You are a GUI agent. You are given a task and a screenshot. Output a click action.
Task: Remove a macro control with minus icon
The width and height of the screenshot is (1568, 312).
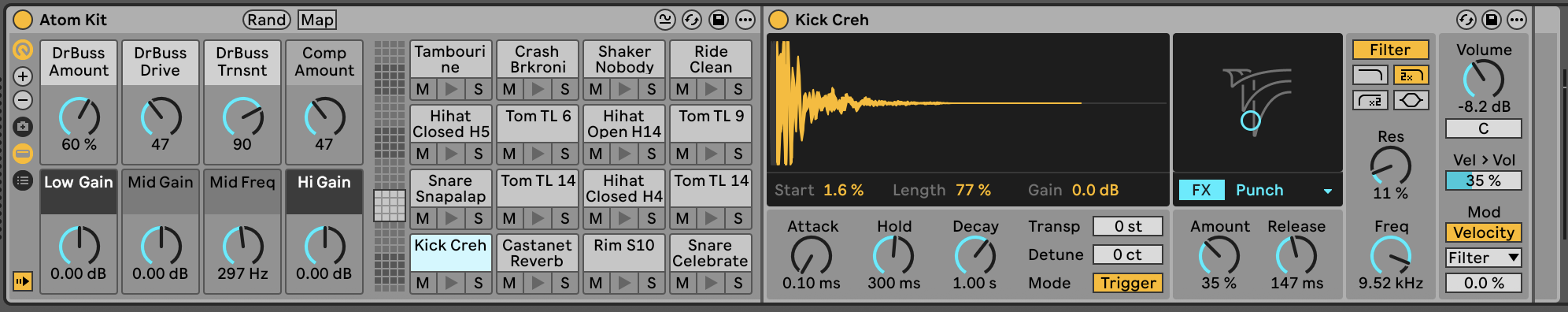pyautogui.click(x=23, y=101)
